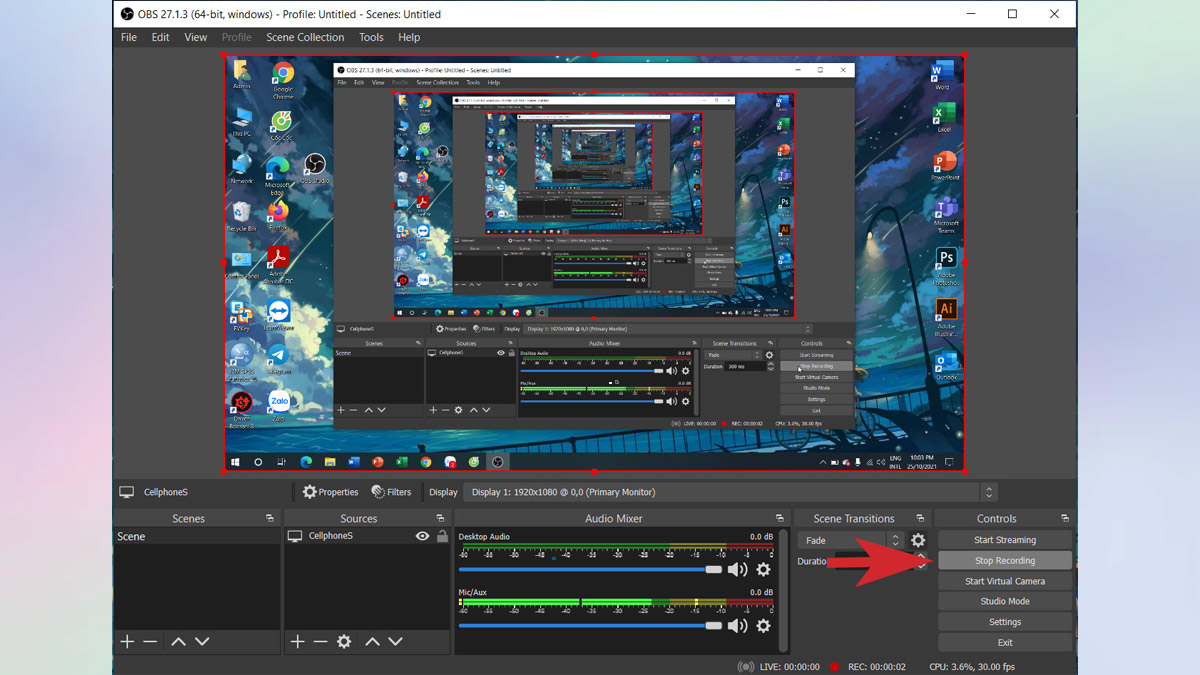The height and width of the screenshot is (675, 1200).
Task: Click the 'LIVE: 00:00:00' status text
Action: (x=790, y=666)
